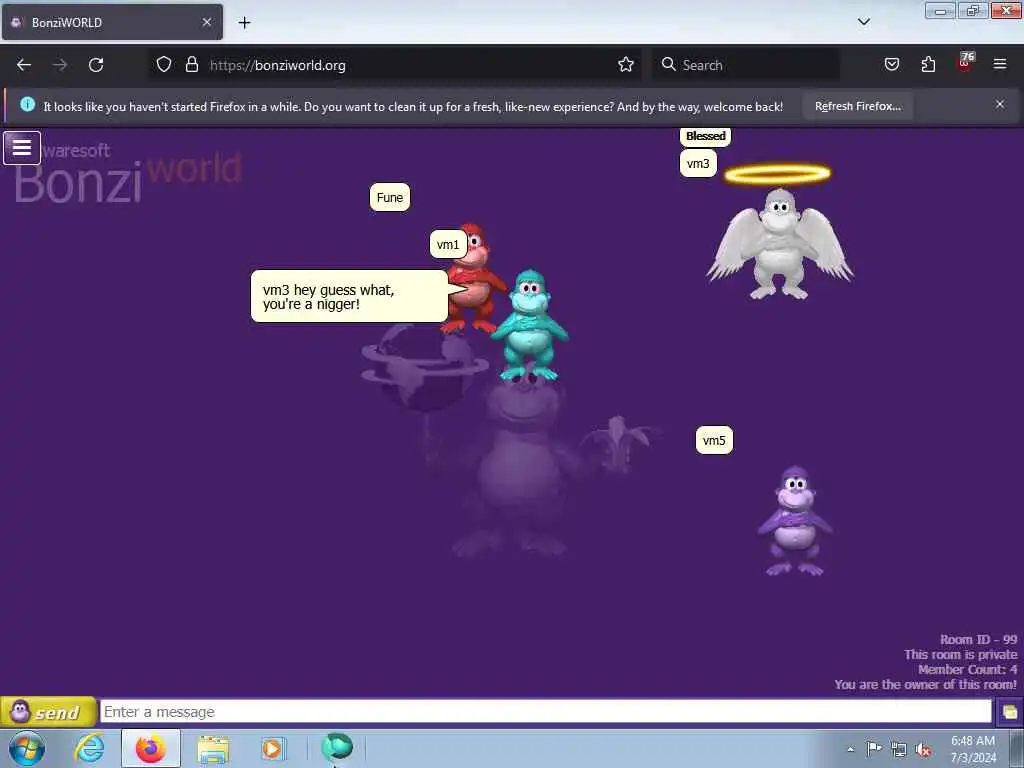
Task: Open the Windows Start menu
Action: point(26,748)
